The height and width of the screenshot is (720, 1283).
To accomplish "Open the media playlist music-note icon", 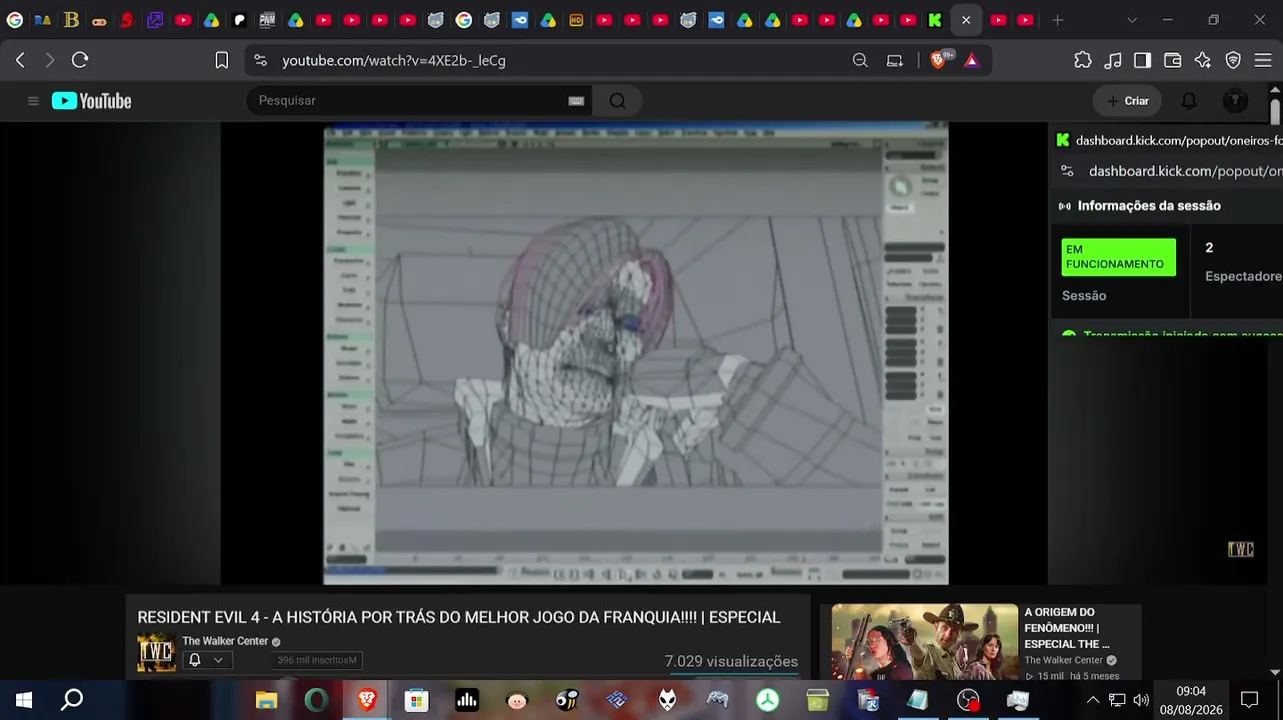I will coord(1113,60).
